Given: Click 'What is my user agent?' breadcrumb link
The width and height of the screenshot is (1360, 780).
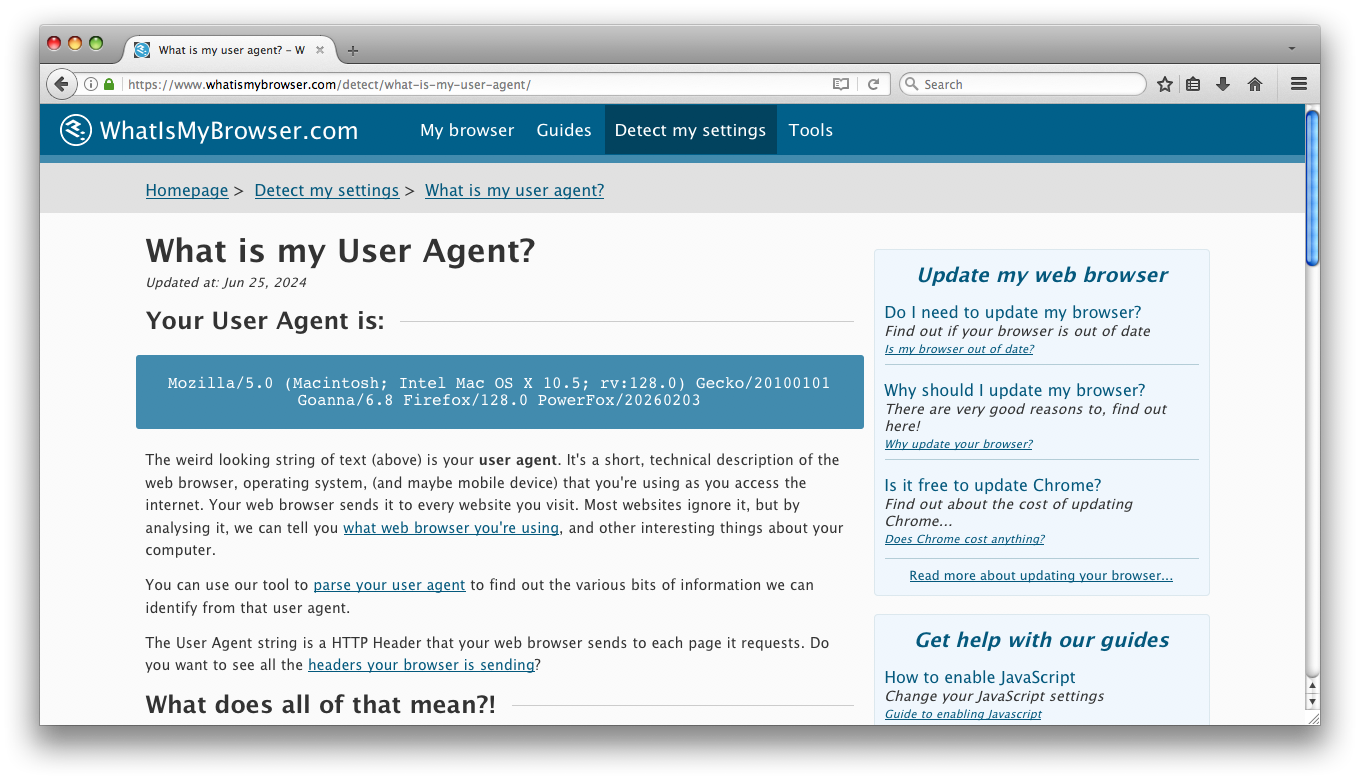Looking at the screenshot, I should coord(515,190).
